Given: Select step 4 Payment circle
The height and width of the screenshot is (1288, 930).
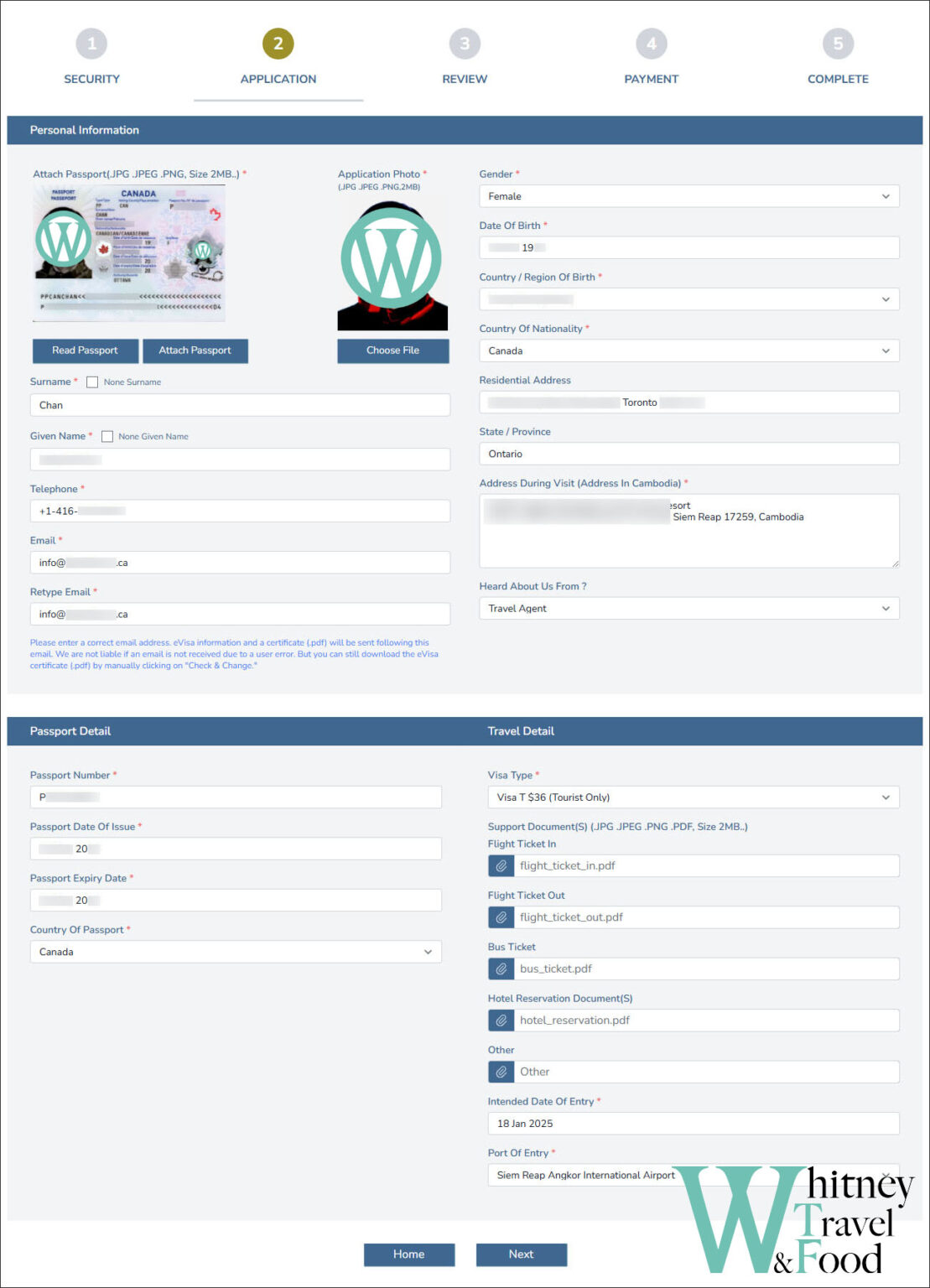Looking at the screenshot, I should pyautogui.click(x=651, y=44).
